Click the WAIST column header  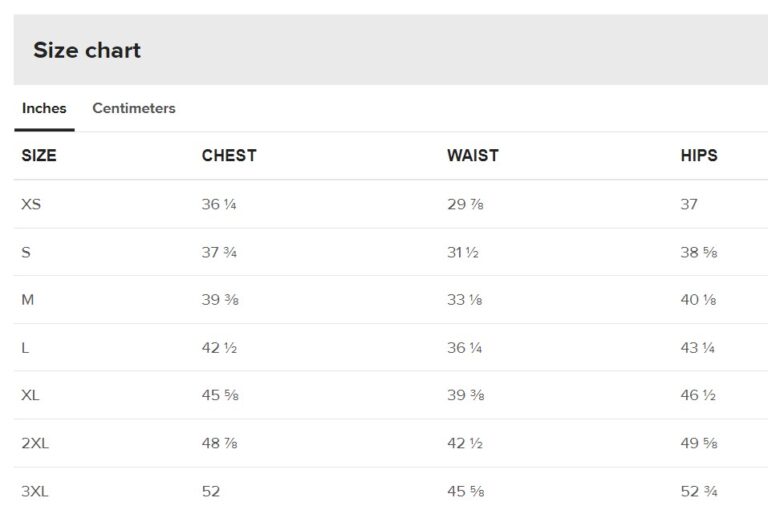[x=472, y=156]
